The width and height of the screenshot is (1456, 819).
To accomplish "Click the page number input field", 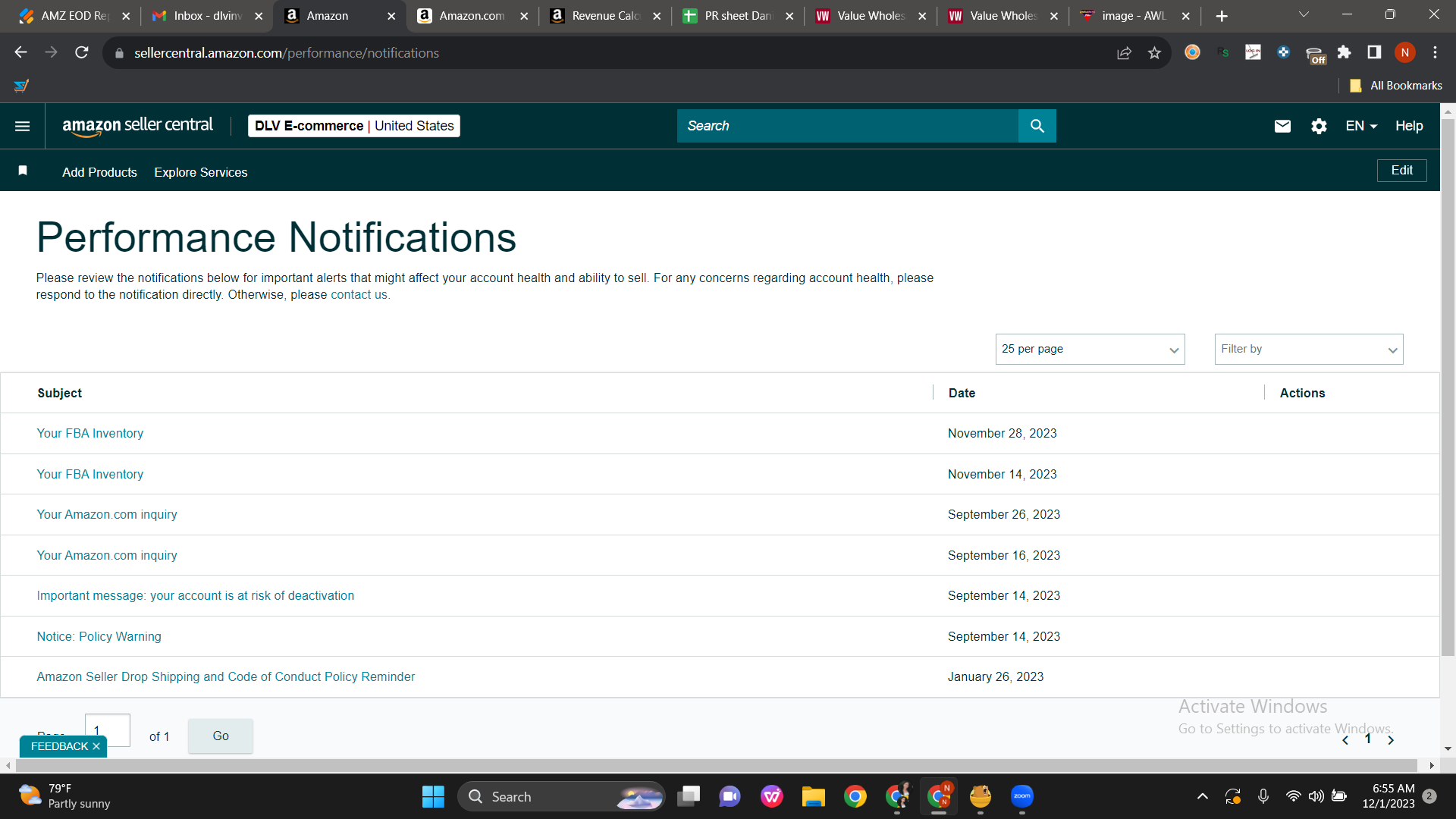I will [108, 730].
